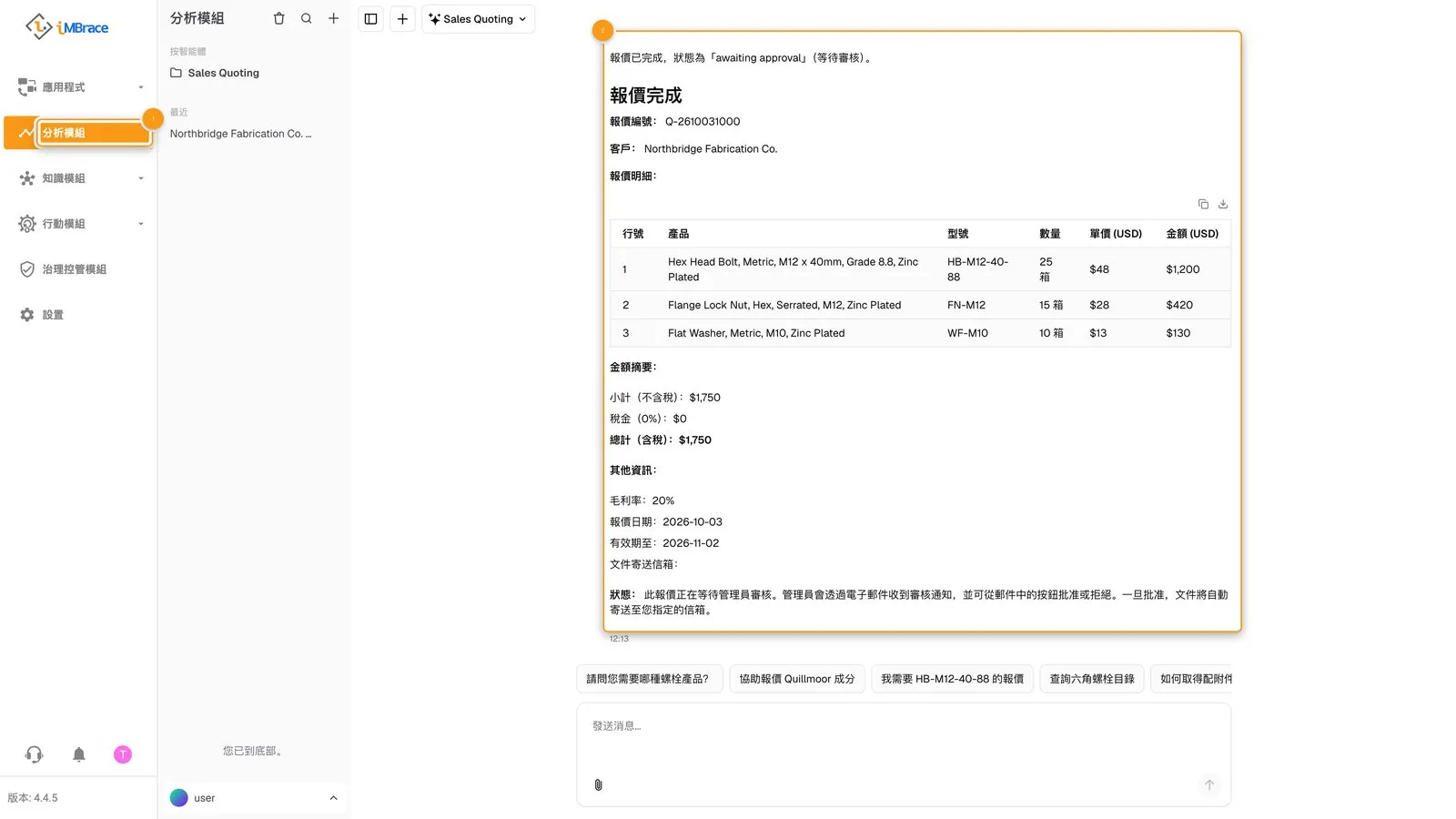Open the user account menu
Screen dimensions: 1456x819
255,798
